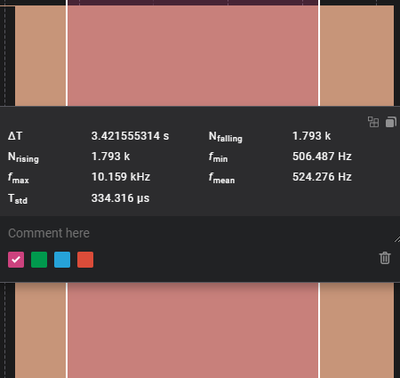Click the f max value 10.159 kHz
Image resolution: width=400 pixels, height=378 pixels.
pyautogui.click(x=121, y=177)
